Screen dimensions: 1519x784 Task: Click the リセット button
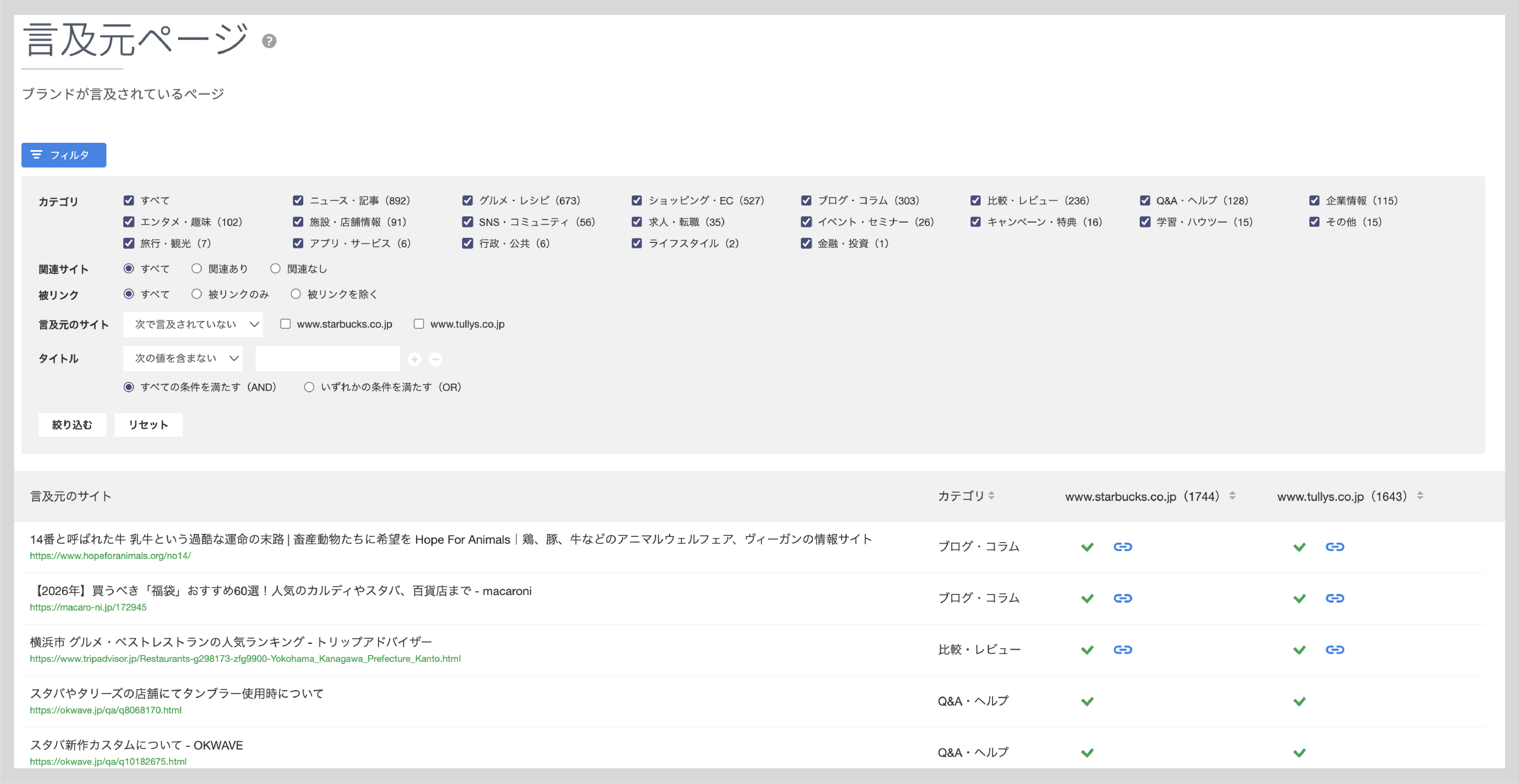[148, 425]
